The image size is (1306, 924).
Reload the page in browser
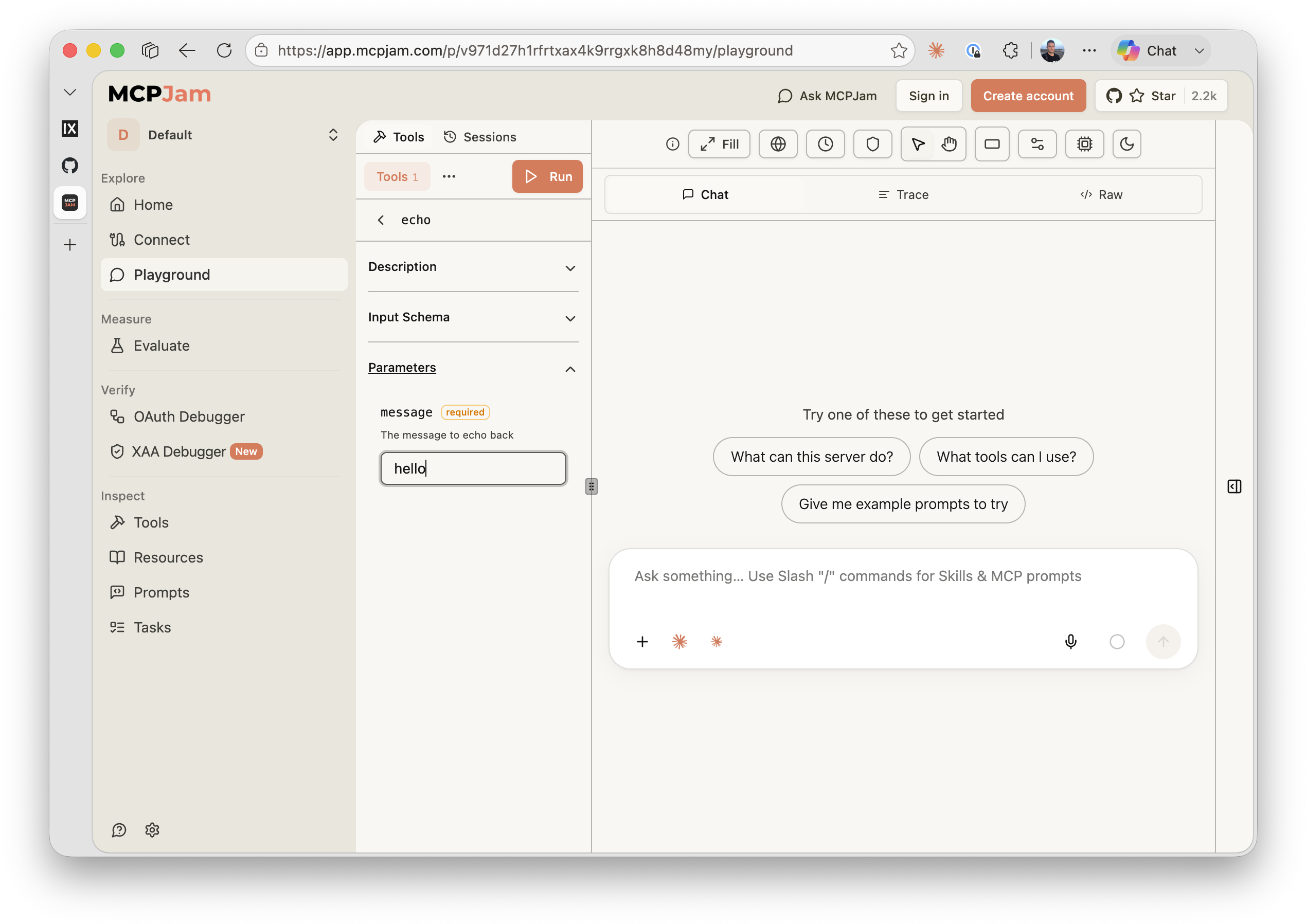coord(224,50)
